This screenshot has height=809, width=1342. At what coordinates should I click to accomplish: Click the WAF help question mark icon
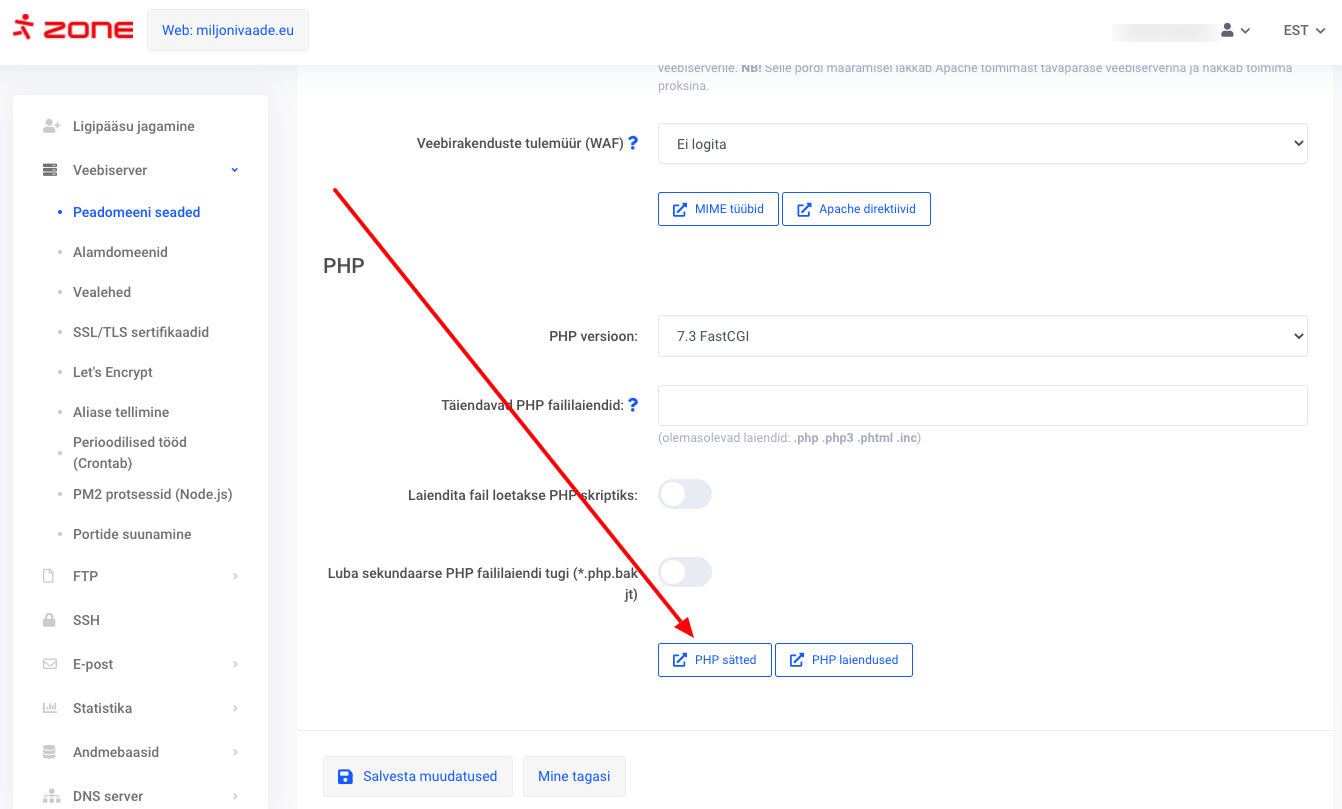tap(633, 143)
